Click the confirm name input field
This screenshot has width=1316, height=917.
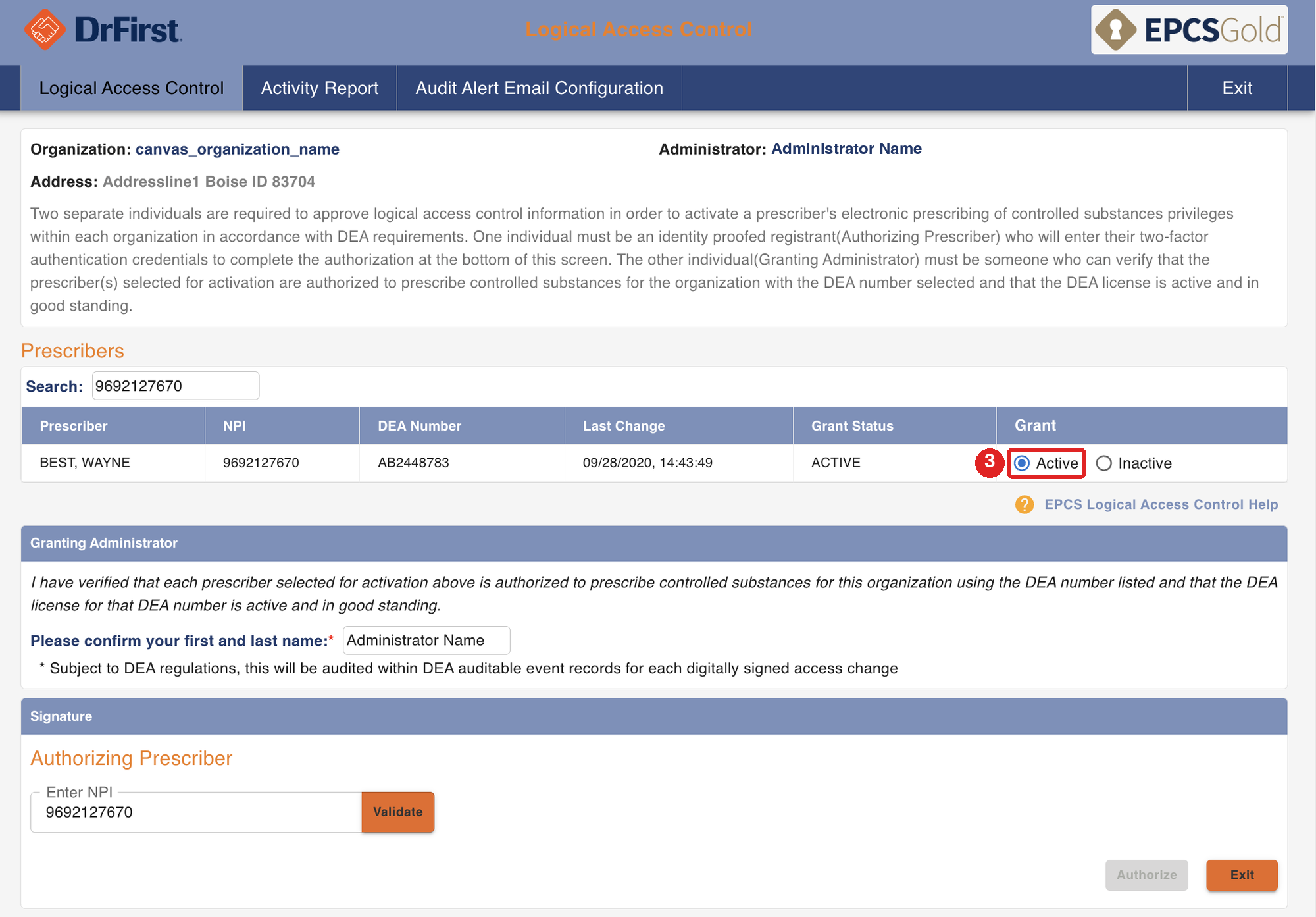pyautogui.click(x=426, y=641)
